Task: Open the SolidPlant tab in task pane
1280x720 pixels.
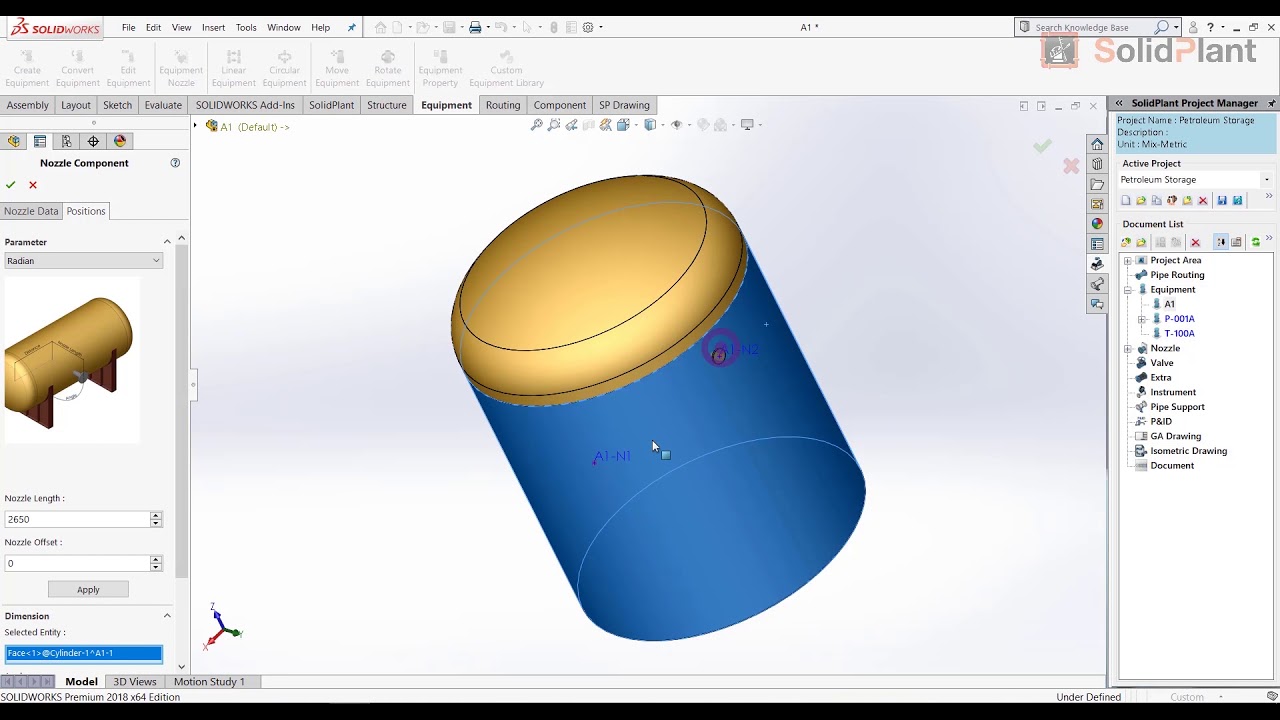Action: (1097, 264)
